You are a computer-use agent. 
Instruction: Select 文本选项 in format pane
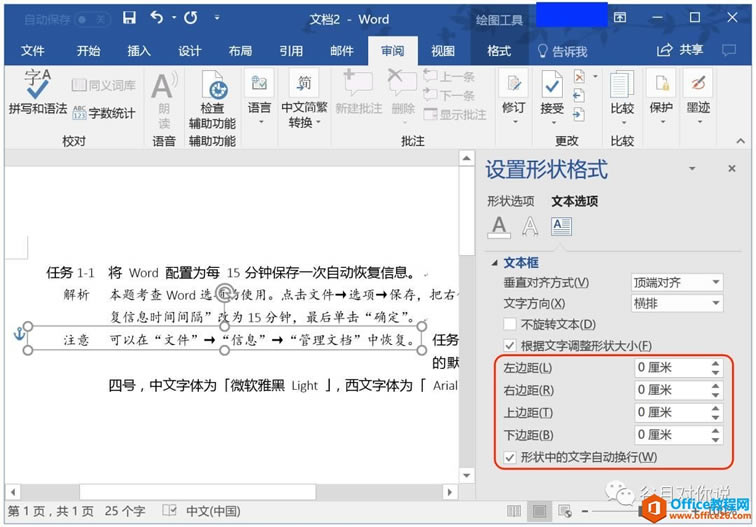click(575, 201)
